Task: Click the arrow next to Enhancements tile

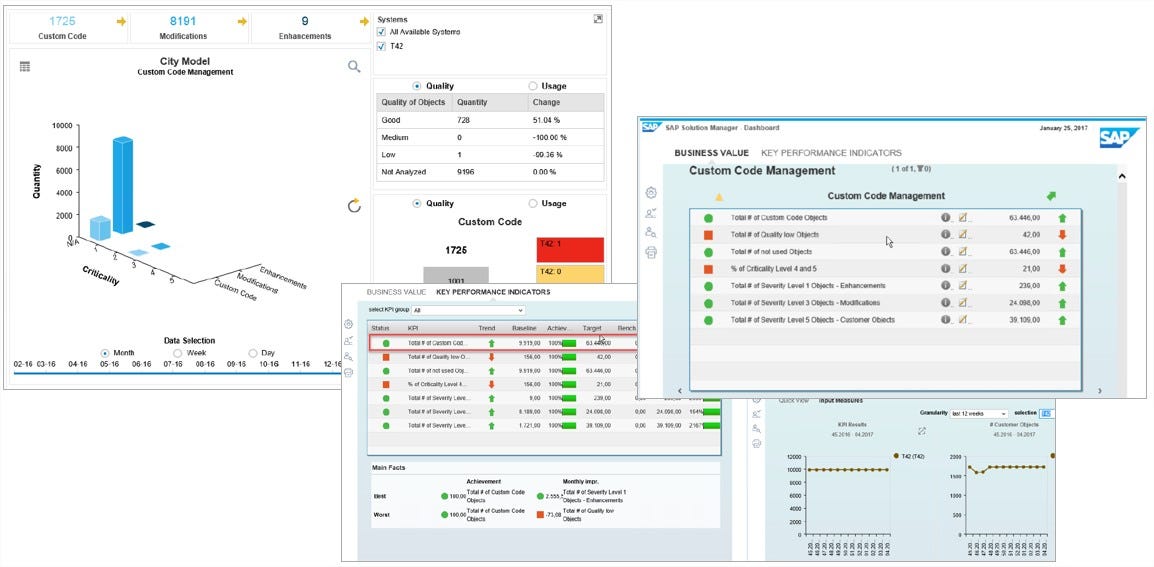Action: tap(364, 21)
